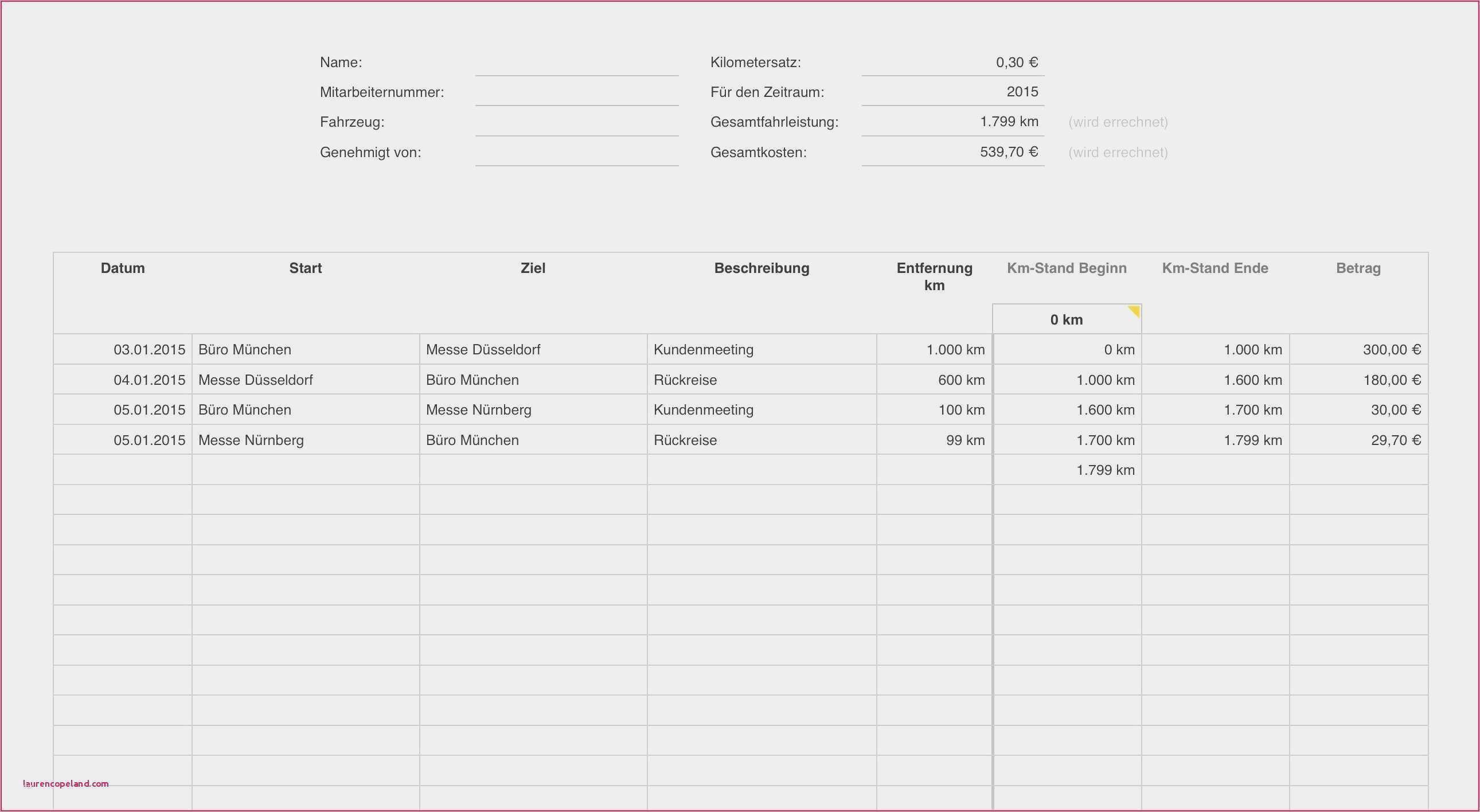Viewport: 1480px width, 812px height.
Task: Select the Datum column header
Action: point(122,268)
